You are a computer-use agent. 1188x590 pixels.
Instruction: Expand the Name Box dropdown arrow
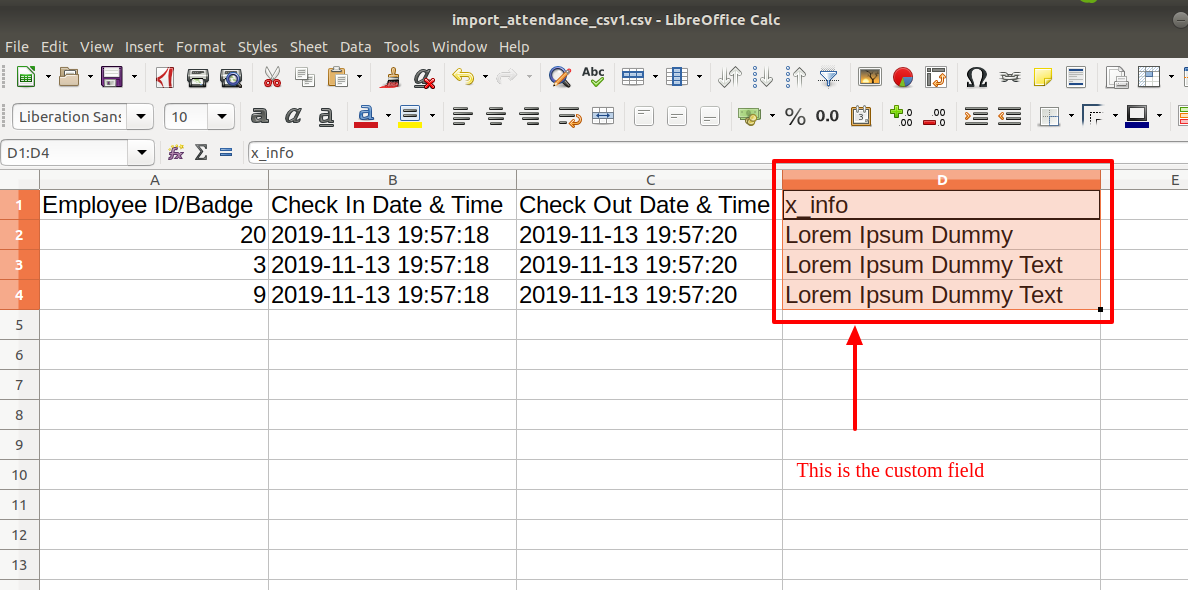[142, 152]
